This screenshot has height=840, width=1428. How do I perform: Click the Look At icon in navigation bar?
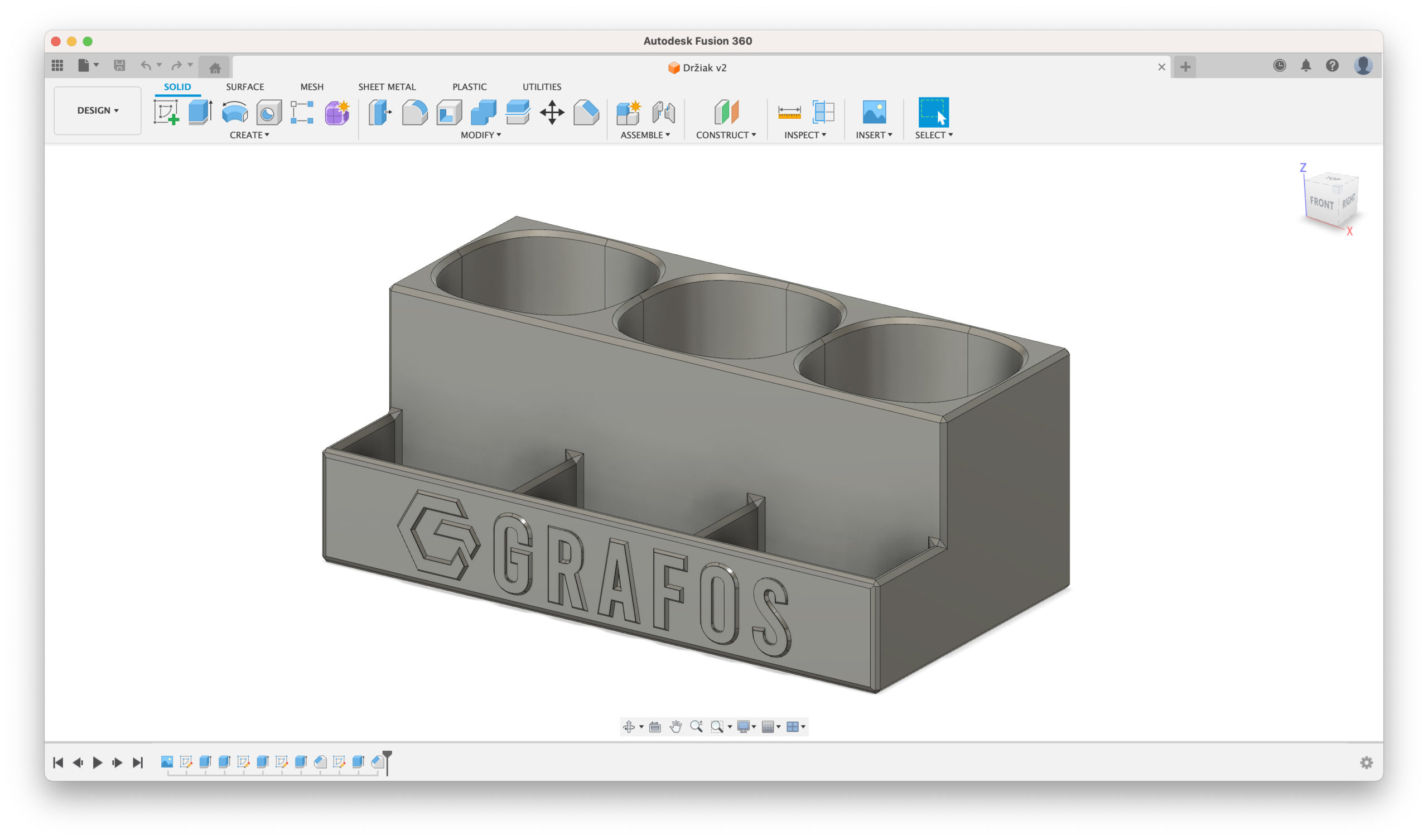(655, 727)
